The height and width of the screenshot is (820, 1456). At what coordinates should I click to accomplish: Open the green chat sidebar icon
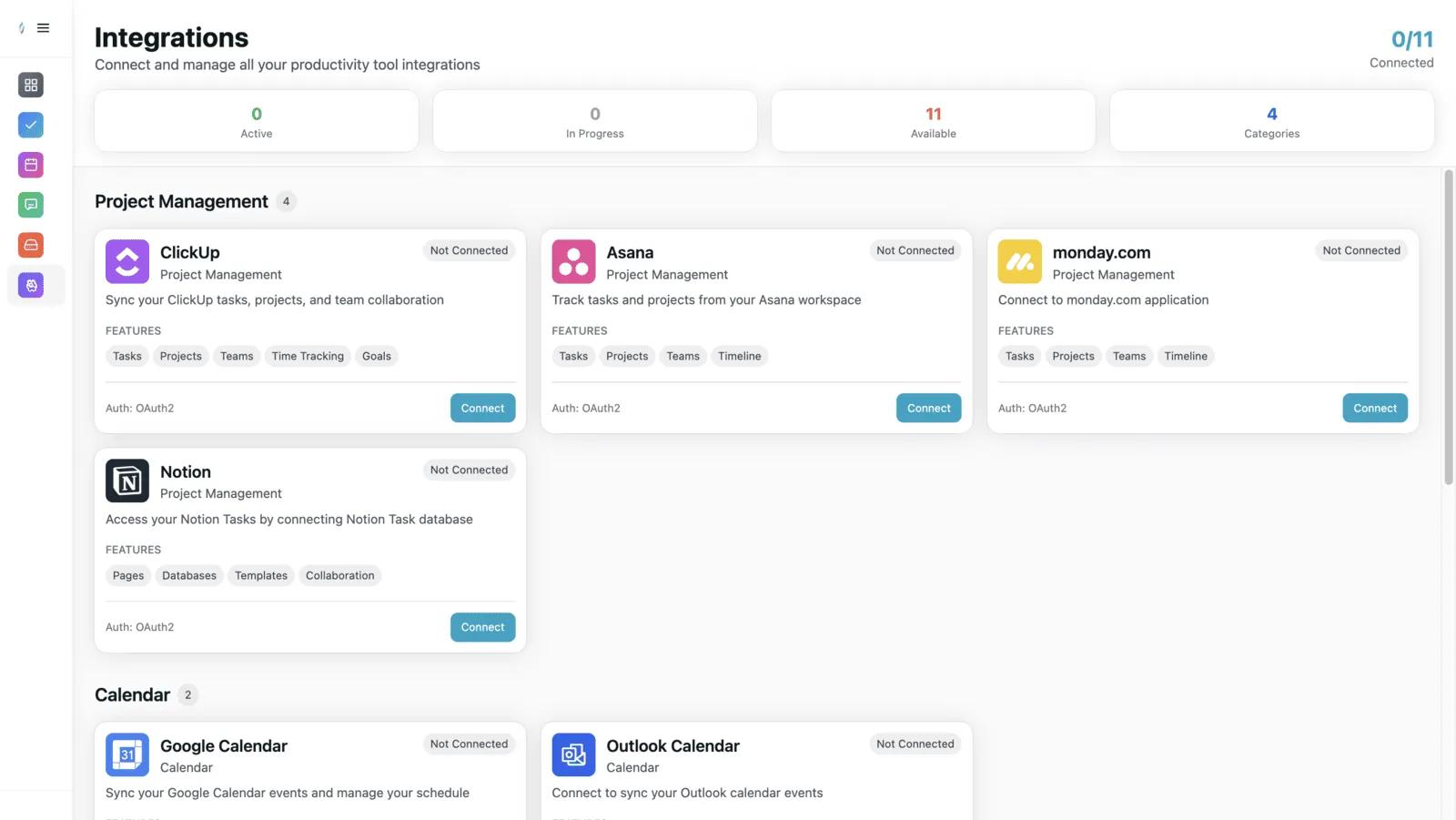[31, 205]
